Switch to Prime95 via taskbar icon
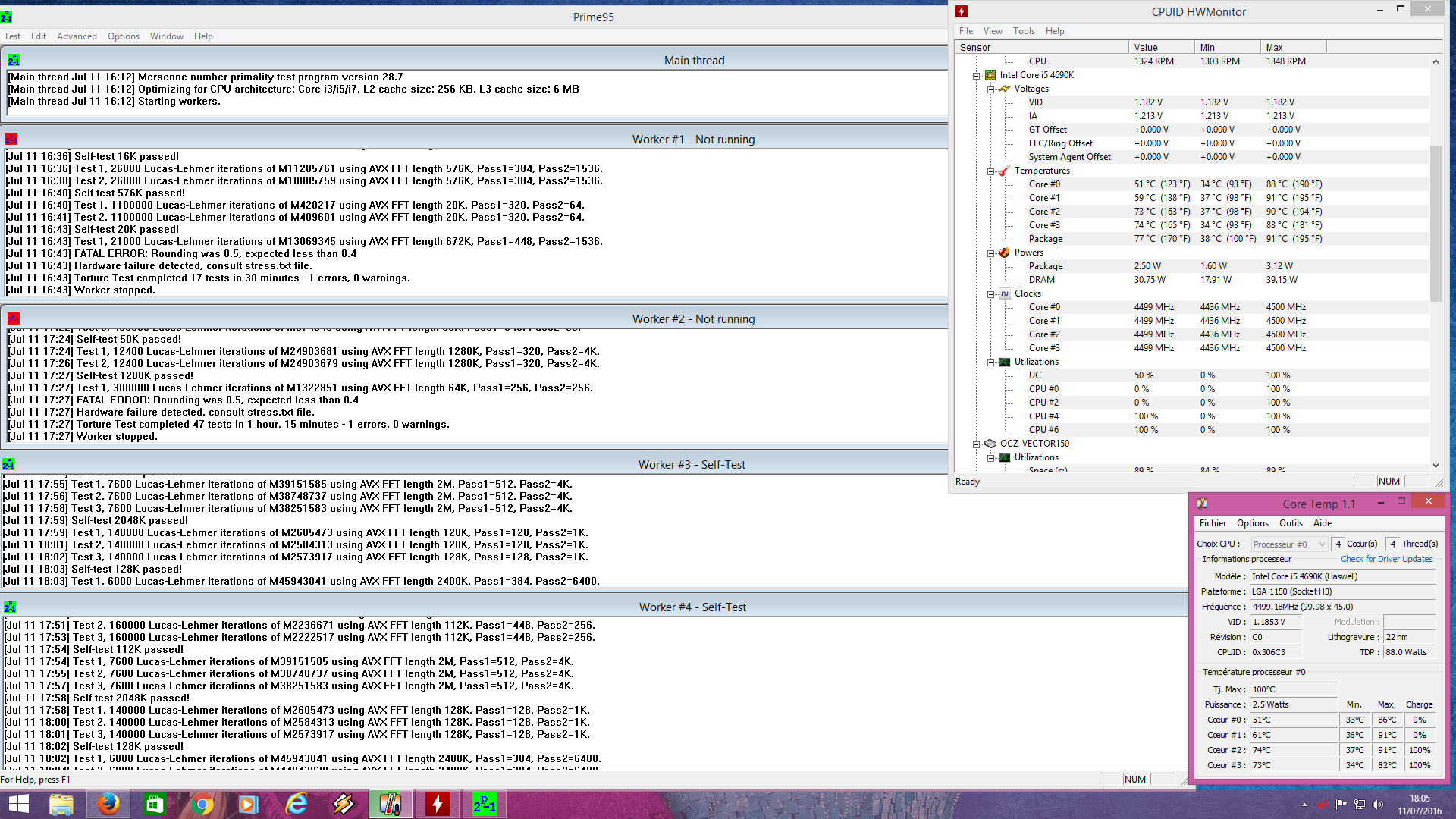The height and width of the screenshot is (819, 1456). [x=485, y=804]
